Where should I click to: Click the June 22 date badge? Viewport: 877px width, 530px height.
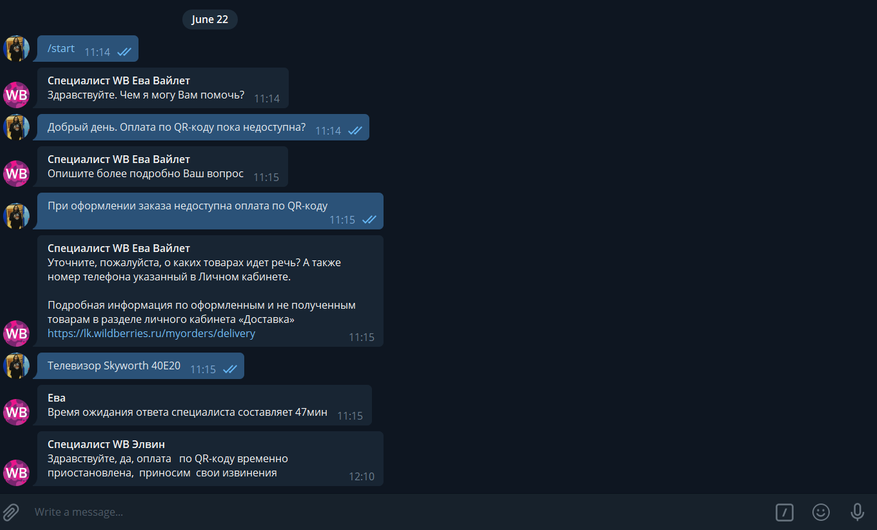(210, 20)
